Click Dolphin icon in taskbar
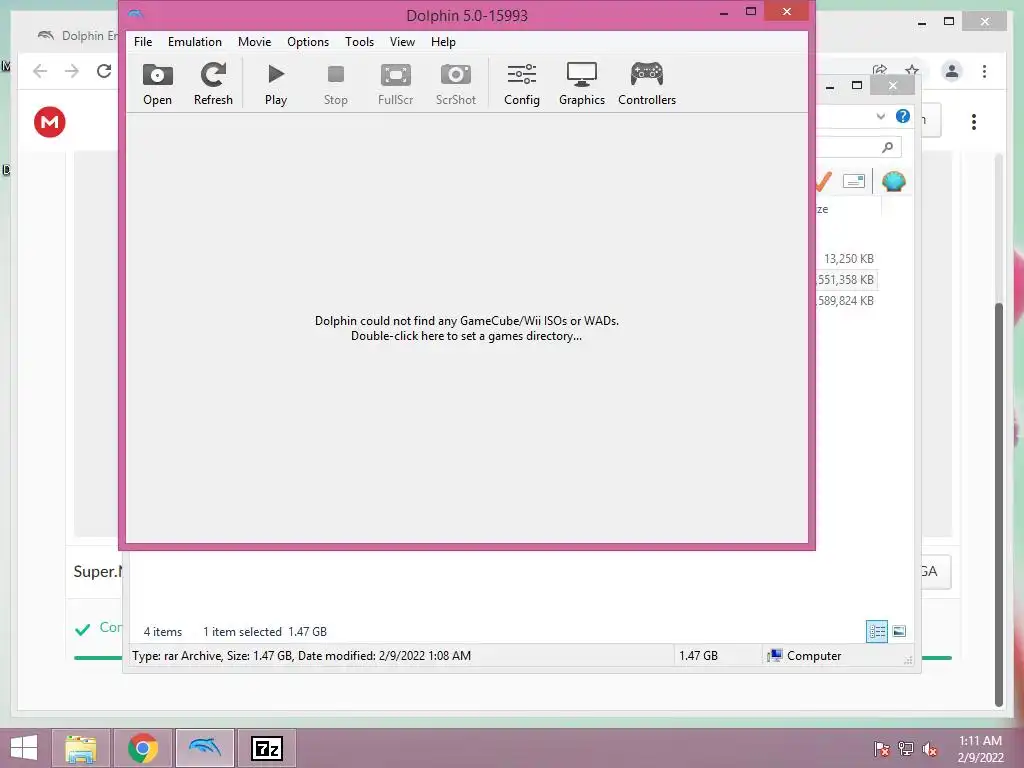The image size is (1024, 768). (x=204, y=748)
